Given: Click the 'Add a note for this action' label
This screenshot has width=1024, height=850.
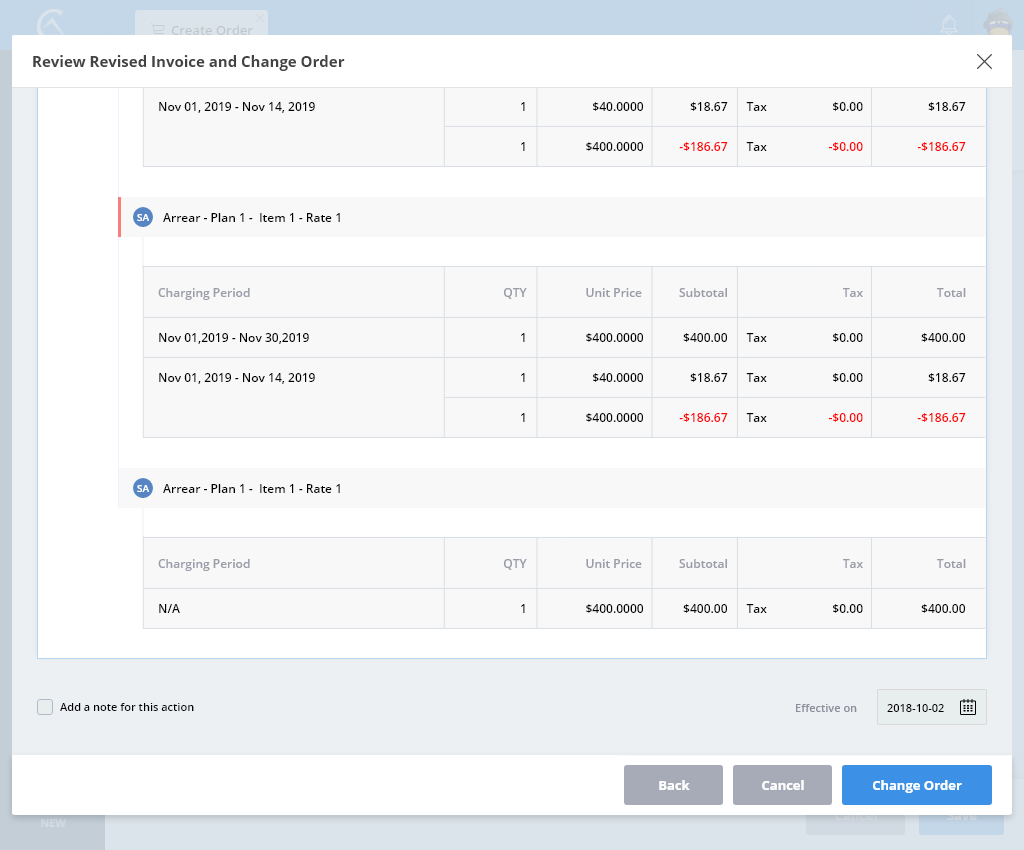Looking at the screenshot, I should click(127, 707).
